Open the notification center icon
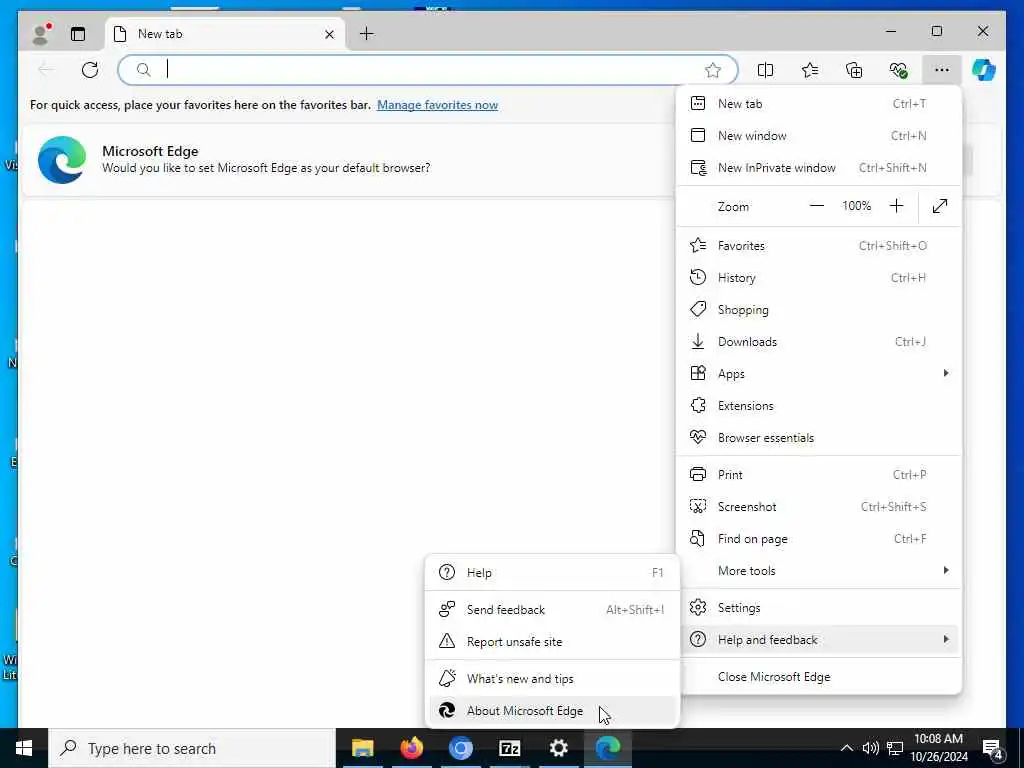The width and height of the screenshot is (1024, 768). click(x=993, y=749)
